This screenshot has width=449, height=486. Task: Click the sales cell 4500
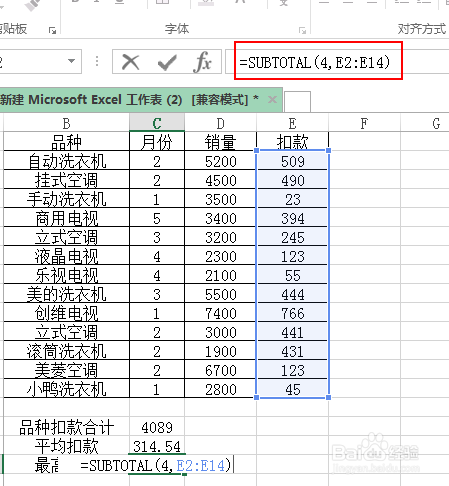[220, 180]
